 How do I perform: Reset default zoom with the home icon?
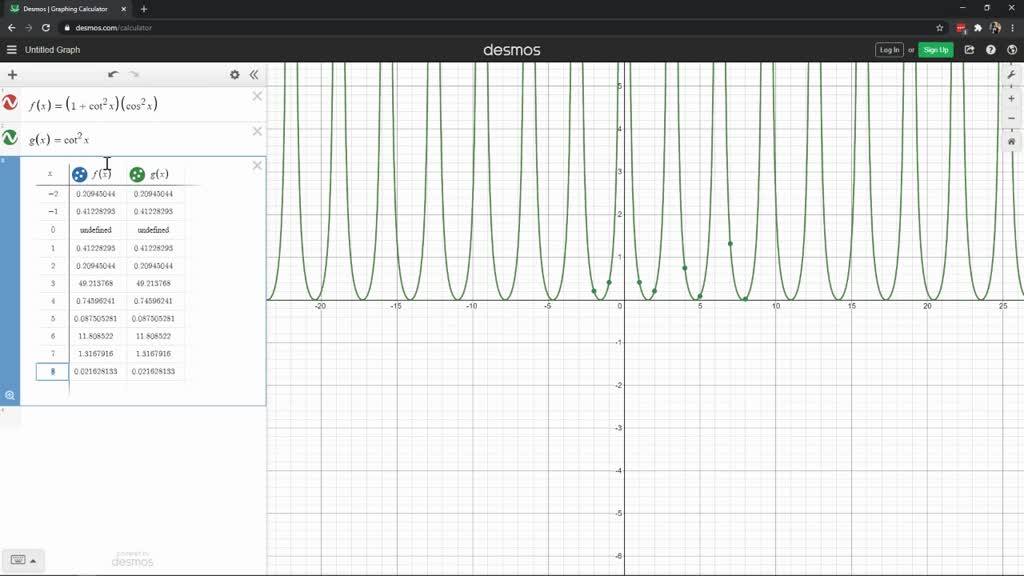click(x=1011, y=142)
